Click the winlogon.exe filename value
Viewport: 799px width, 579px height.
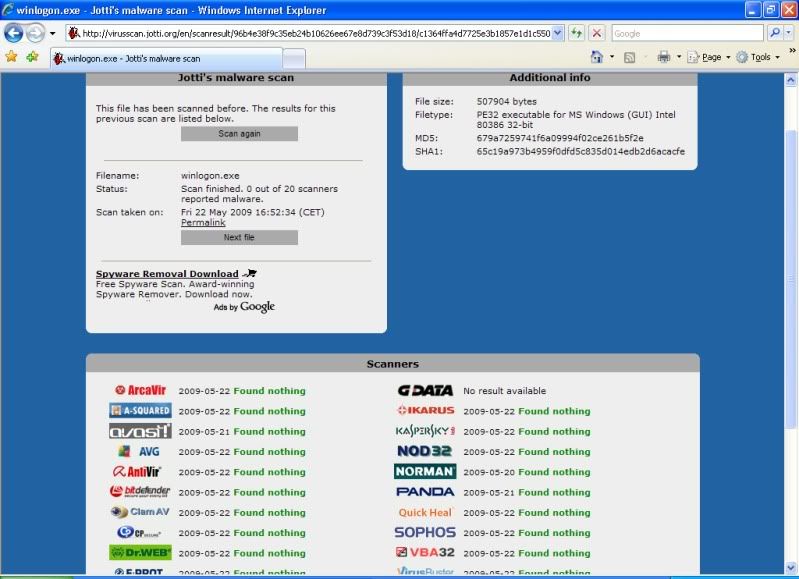[210, 176]
